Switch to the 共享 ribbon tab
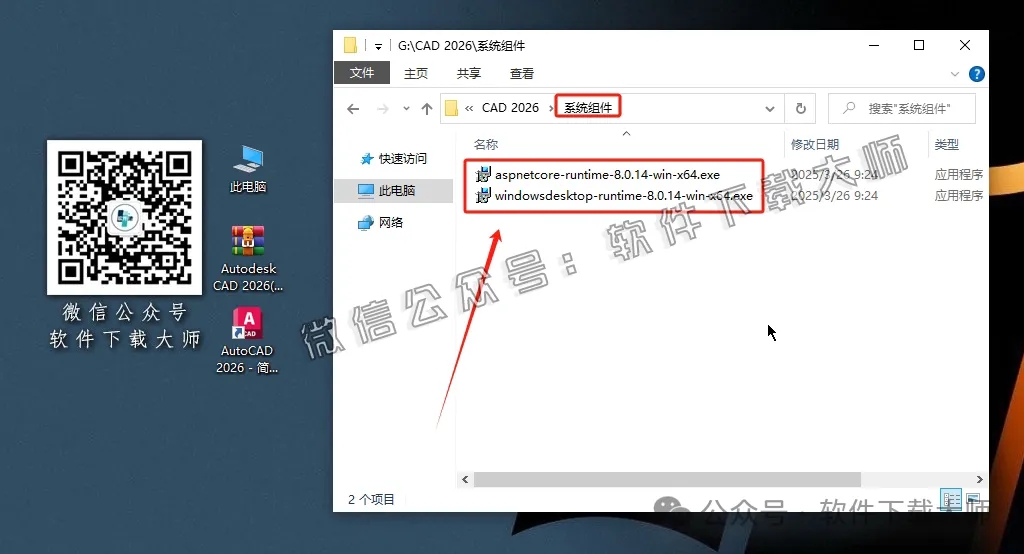Screen dimensions: 1024x554 click(x=468, y=73)
